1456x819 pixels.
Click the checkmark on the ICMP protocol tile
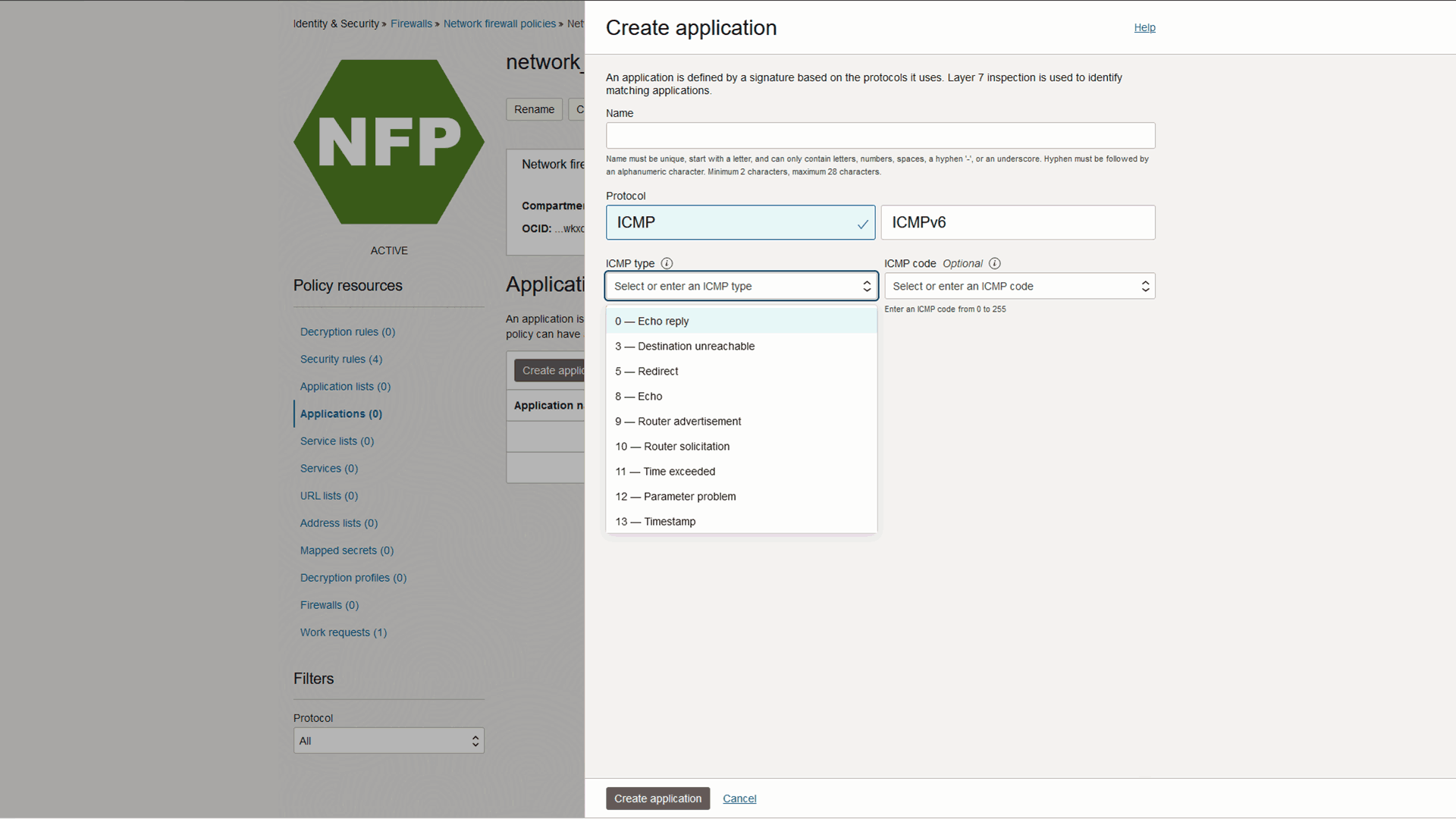pyautogui.click(x=862, y=224)
